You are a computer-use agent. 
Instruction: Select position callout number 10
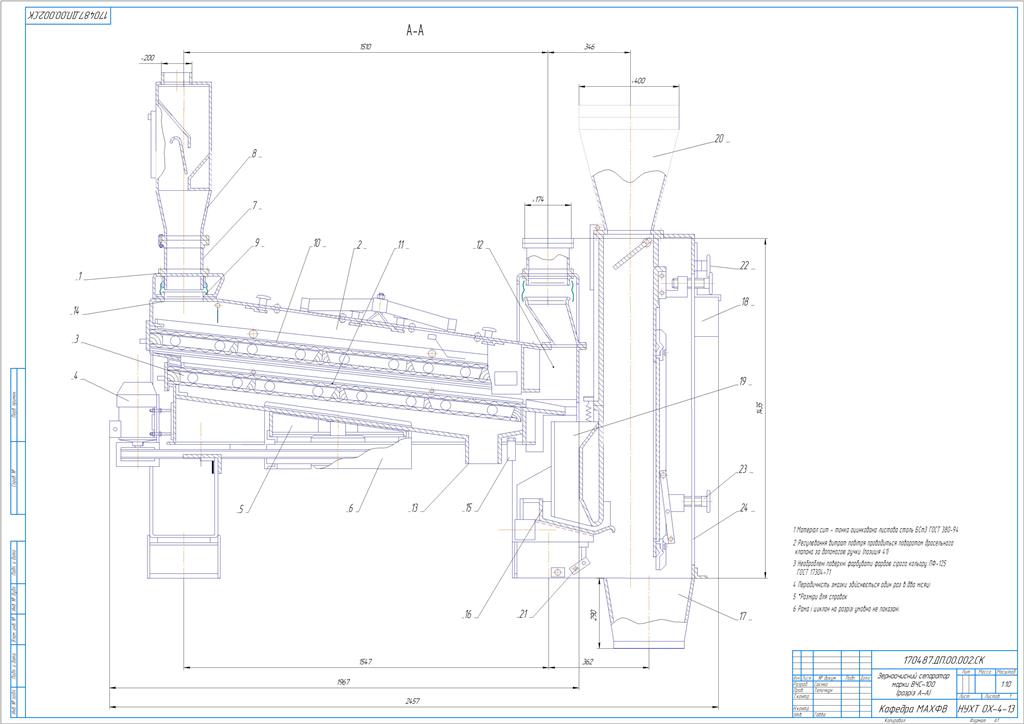317,244
